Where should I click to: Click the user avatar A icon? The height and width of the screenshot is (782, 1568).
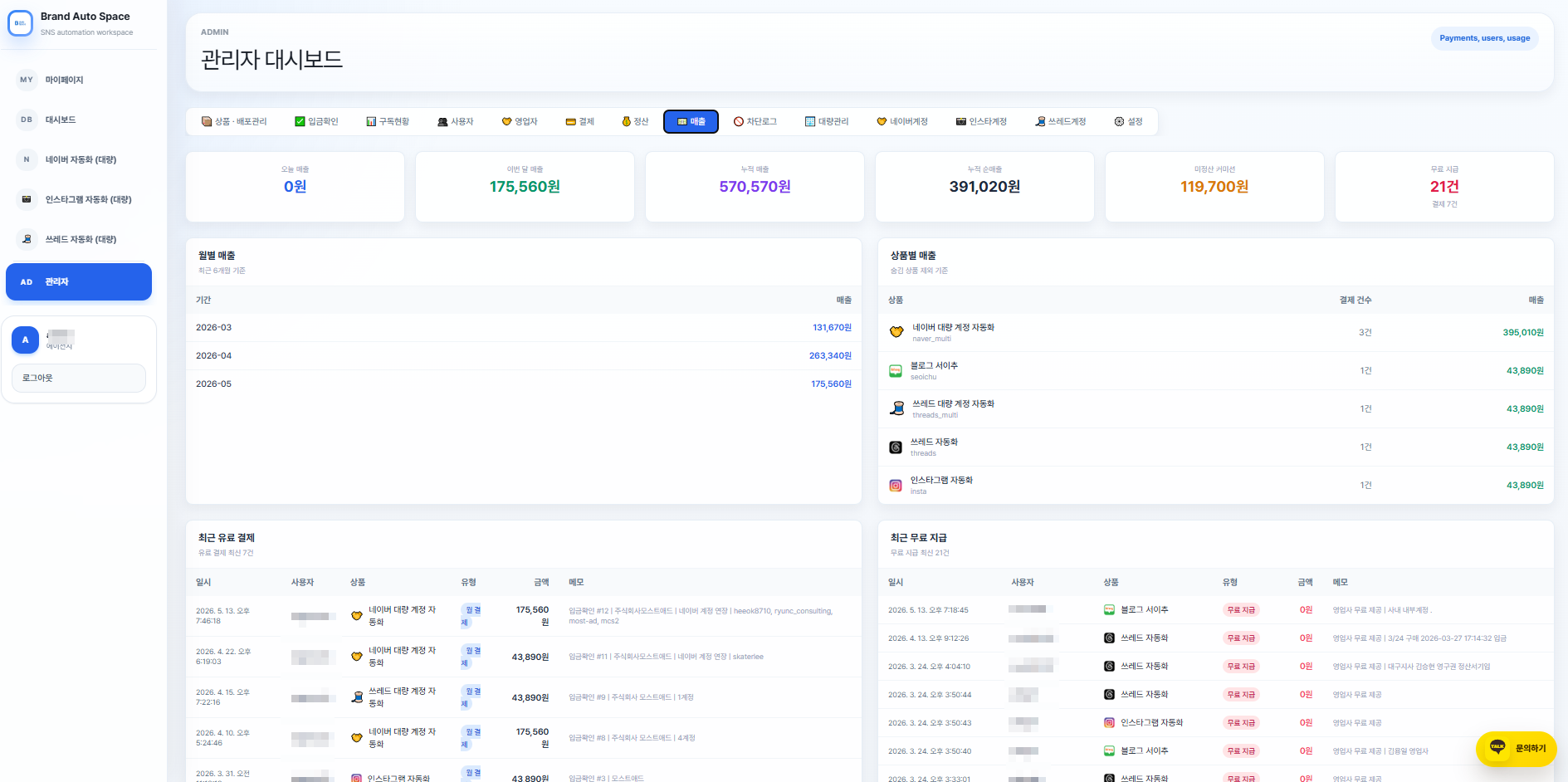pos(25,340)
